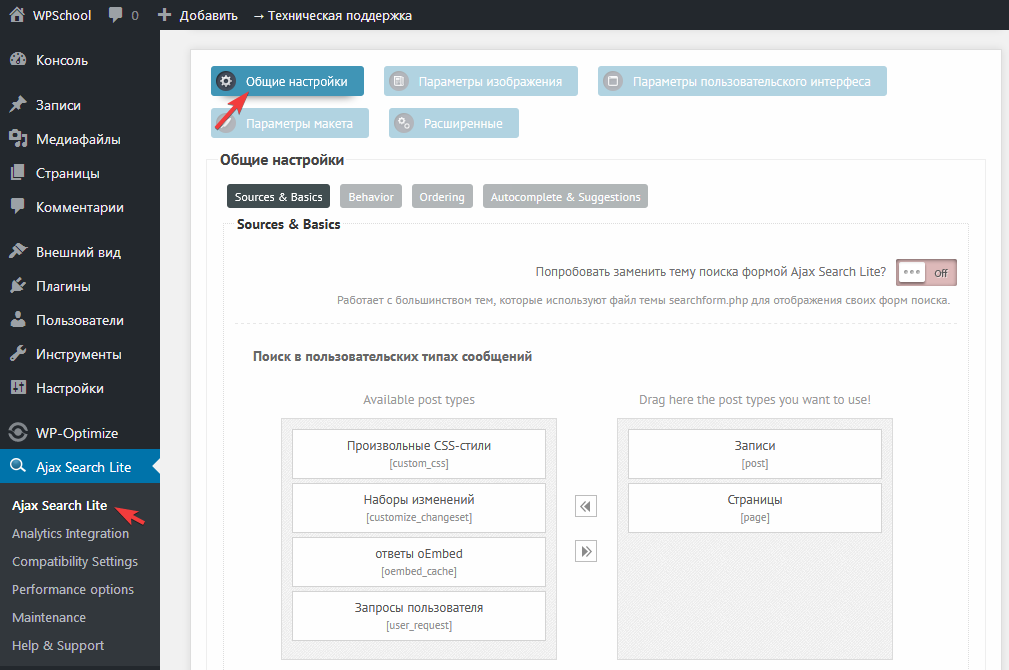Click the plus icon next to Добавить
Image resolution: width=1009 pixels, height=670 pixels.
[165, 16]
